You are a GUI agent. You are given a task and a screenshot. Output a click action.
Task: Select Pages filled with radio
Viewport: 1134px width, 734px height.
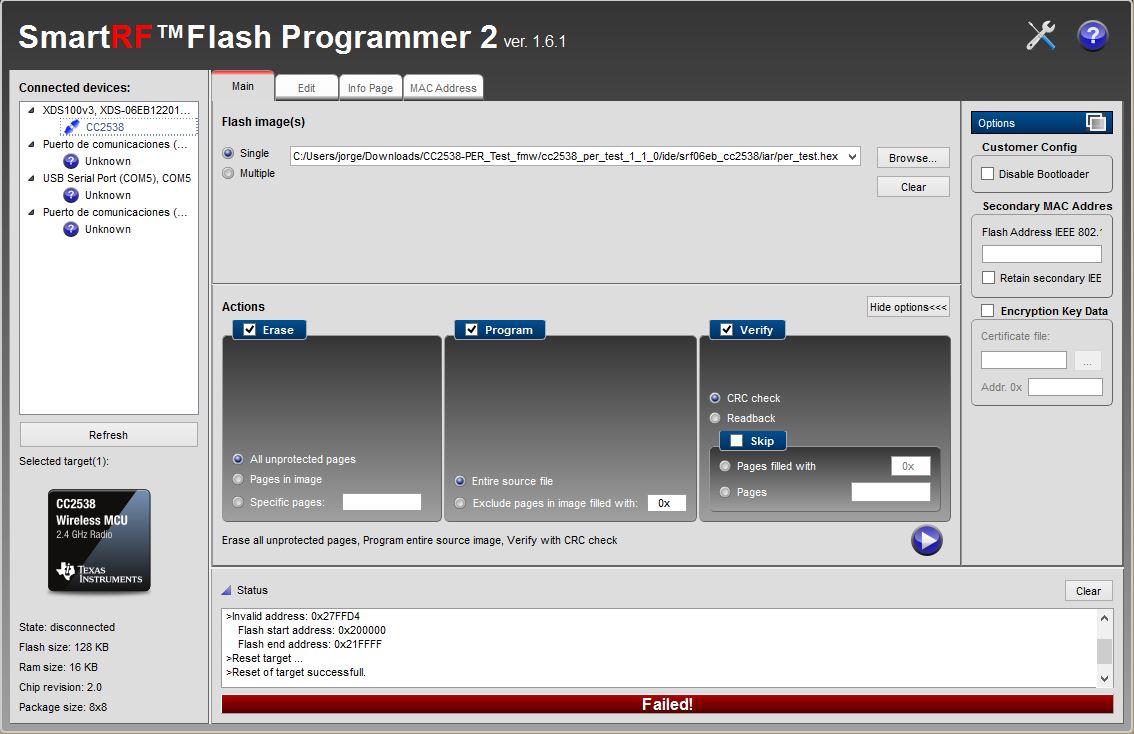tap(725, 466)
